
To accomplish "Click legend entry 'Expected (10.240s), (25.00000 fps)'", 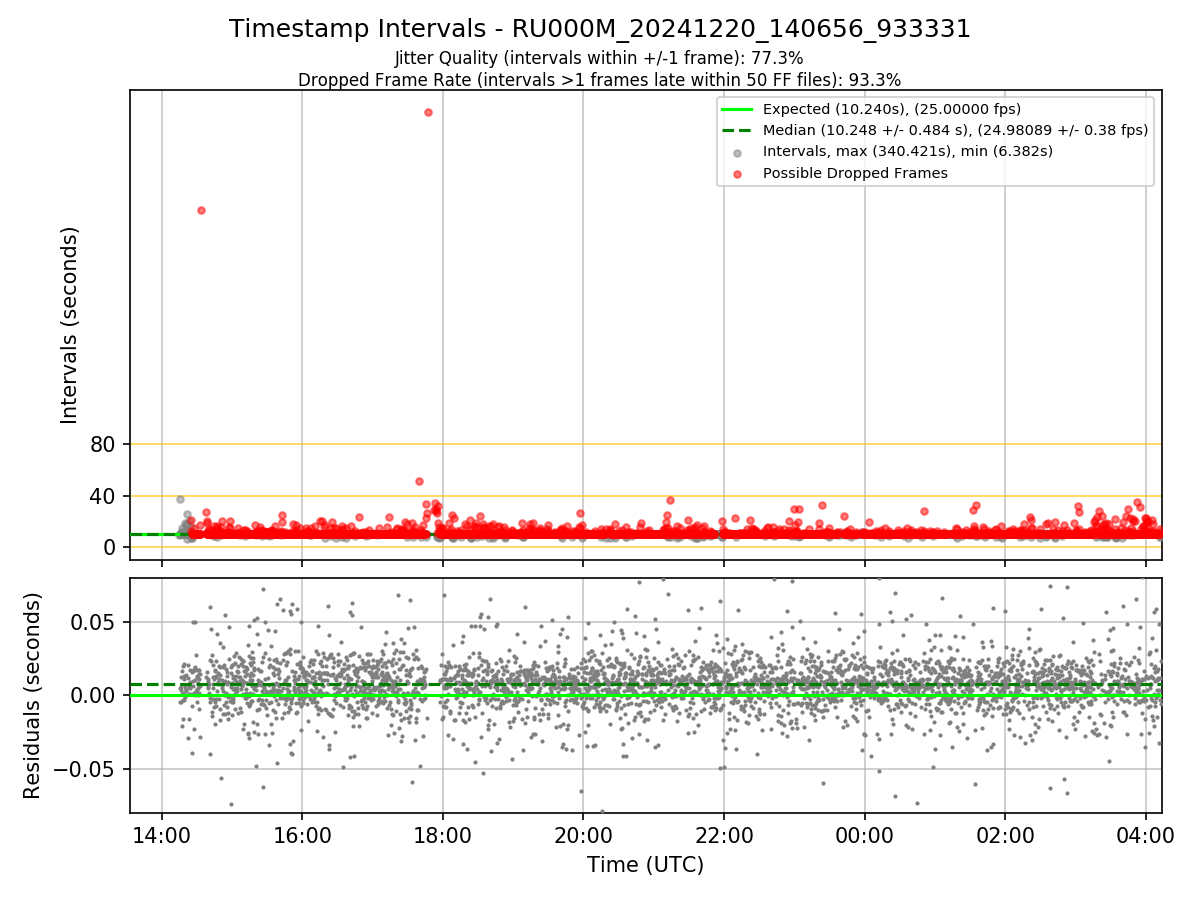I will (891, 109).
